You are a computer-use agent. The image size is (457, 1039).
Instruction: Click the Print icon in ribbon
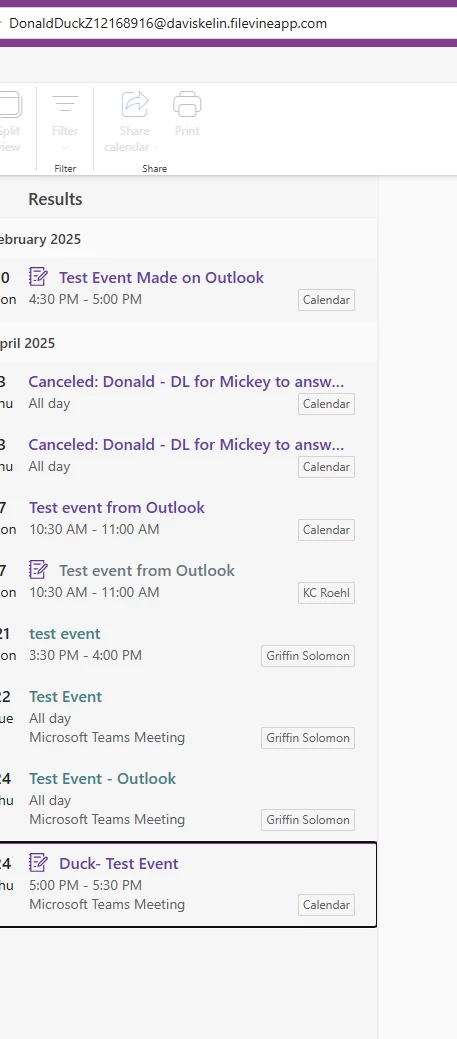pyautogui.click(x=187, y=105)
